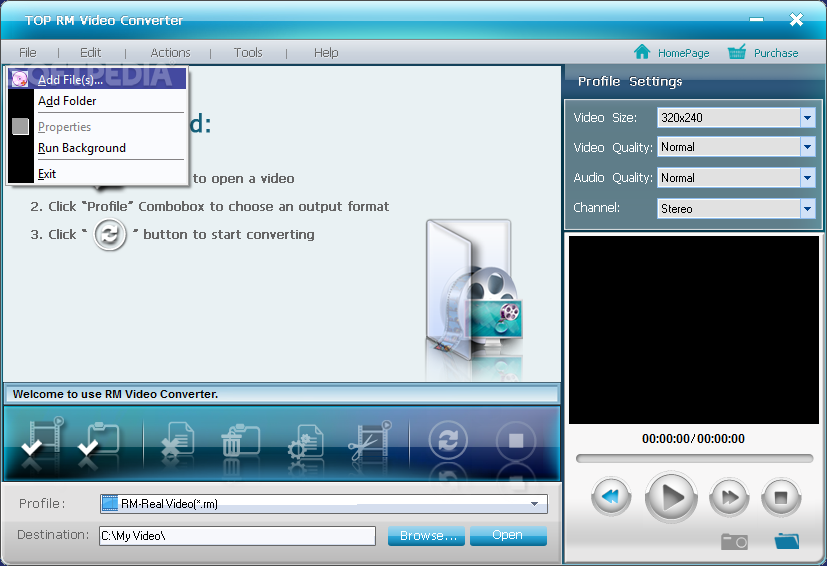Start converting with the circular arrows icon
Screen dimensions: 827x566
pyautogui.click(x=448, y=439)
